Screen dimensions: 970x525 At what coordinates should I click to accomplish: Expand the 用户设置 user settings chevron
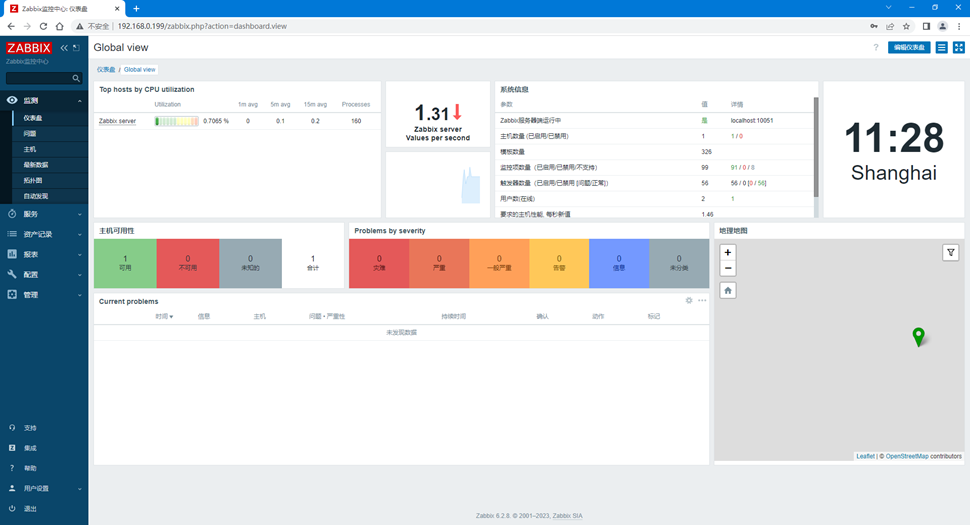(80, 489)
